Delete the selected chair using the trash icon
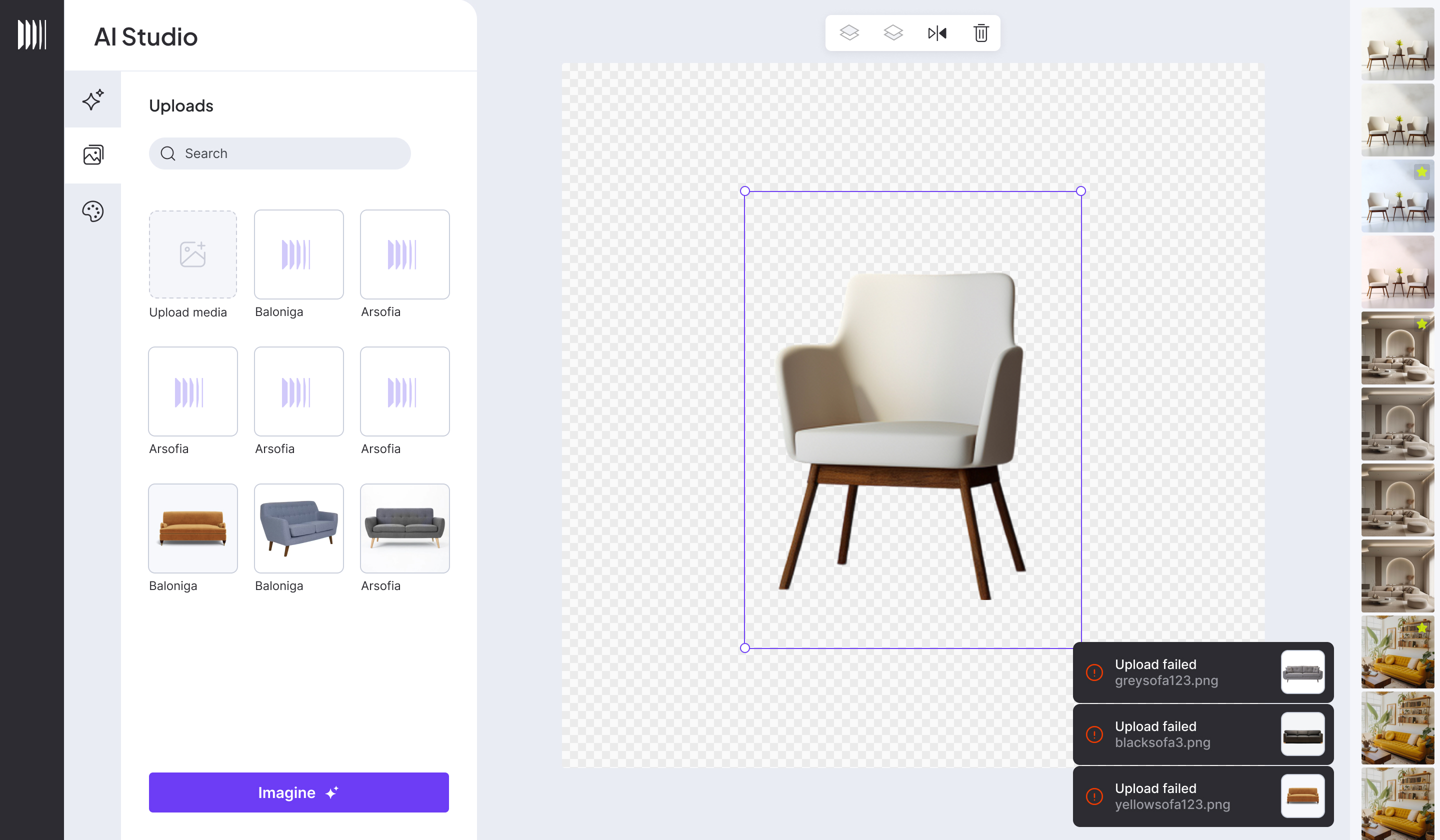The image size is (1440, 840). pos(981,33)
